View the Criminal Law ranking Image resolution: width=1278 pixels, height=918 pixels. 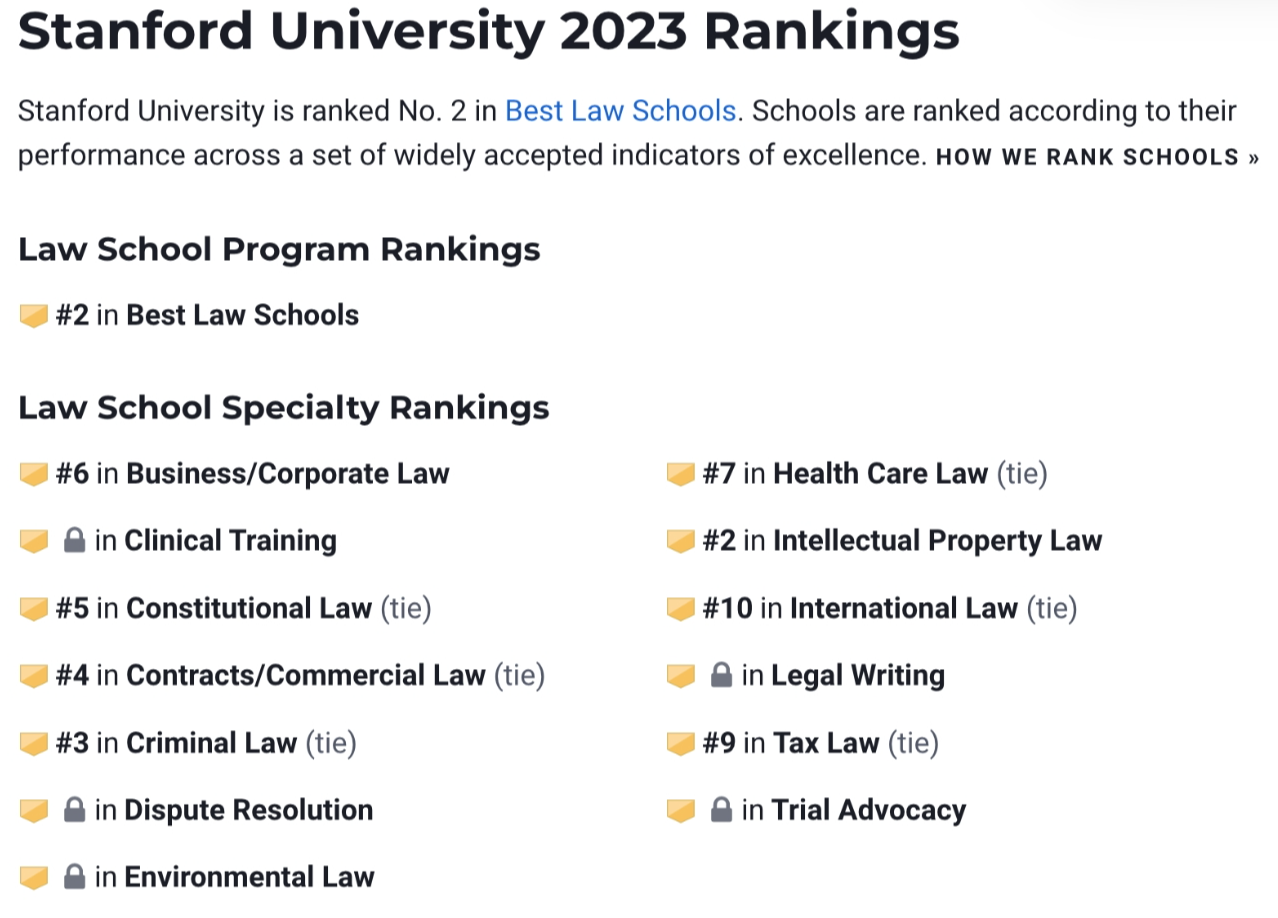pos(211,743)
